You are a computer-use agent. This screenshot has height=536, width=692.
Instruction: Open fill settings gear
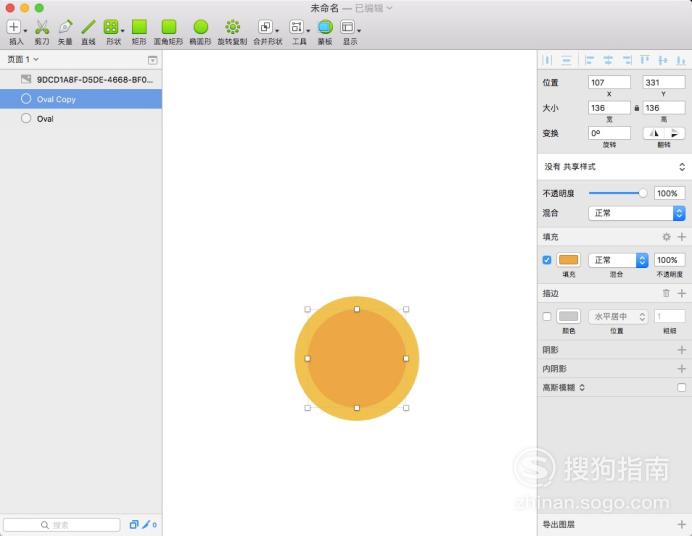point(666,237)
